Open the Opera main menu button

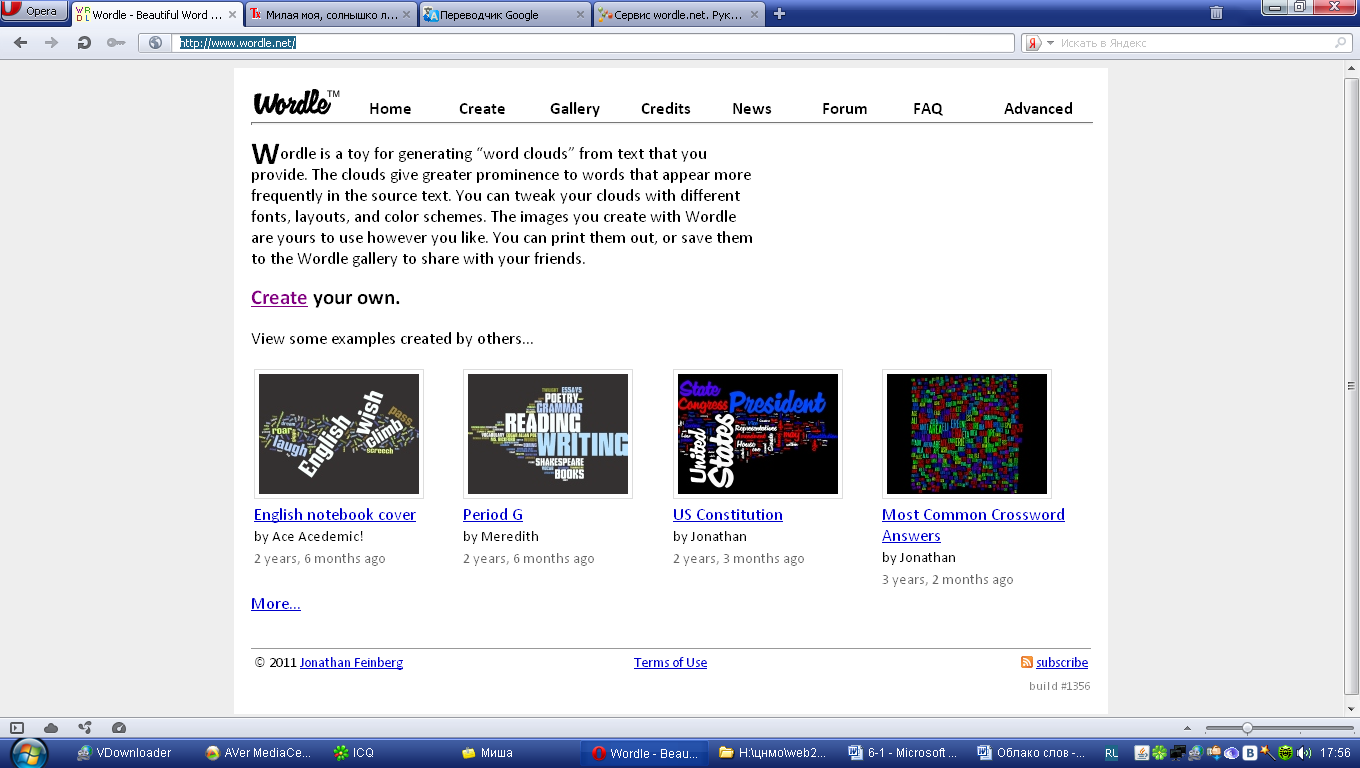tap(34, 12)
